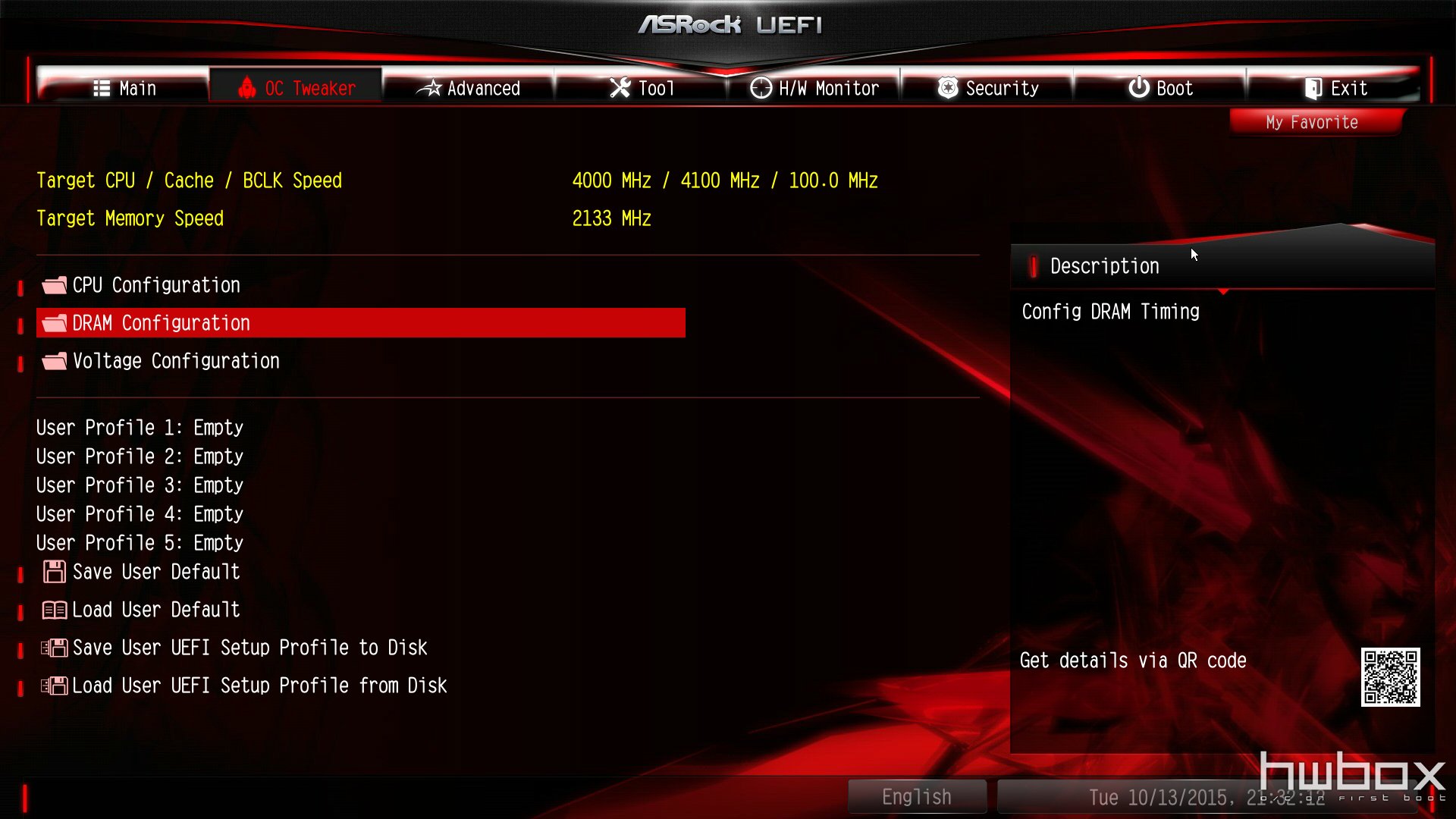Expand CPU Configuration section
This screenshot has height=819, width=1456.
tap(156, 285)
